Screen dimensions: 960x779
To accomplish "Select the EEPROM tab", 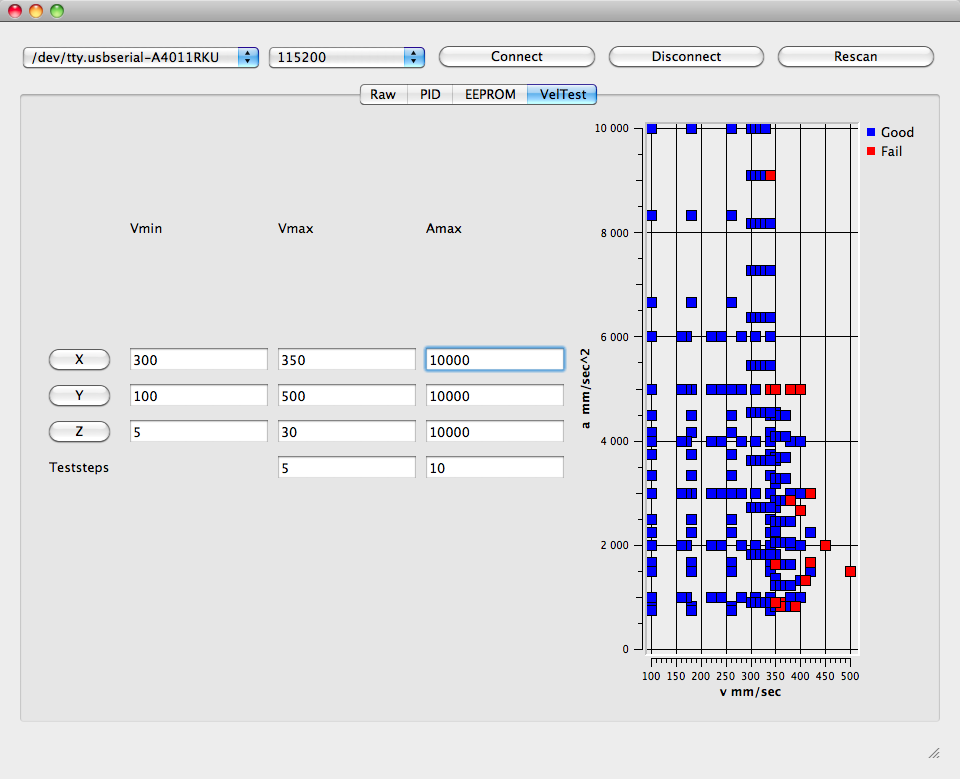I will tap(490, 95).
